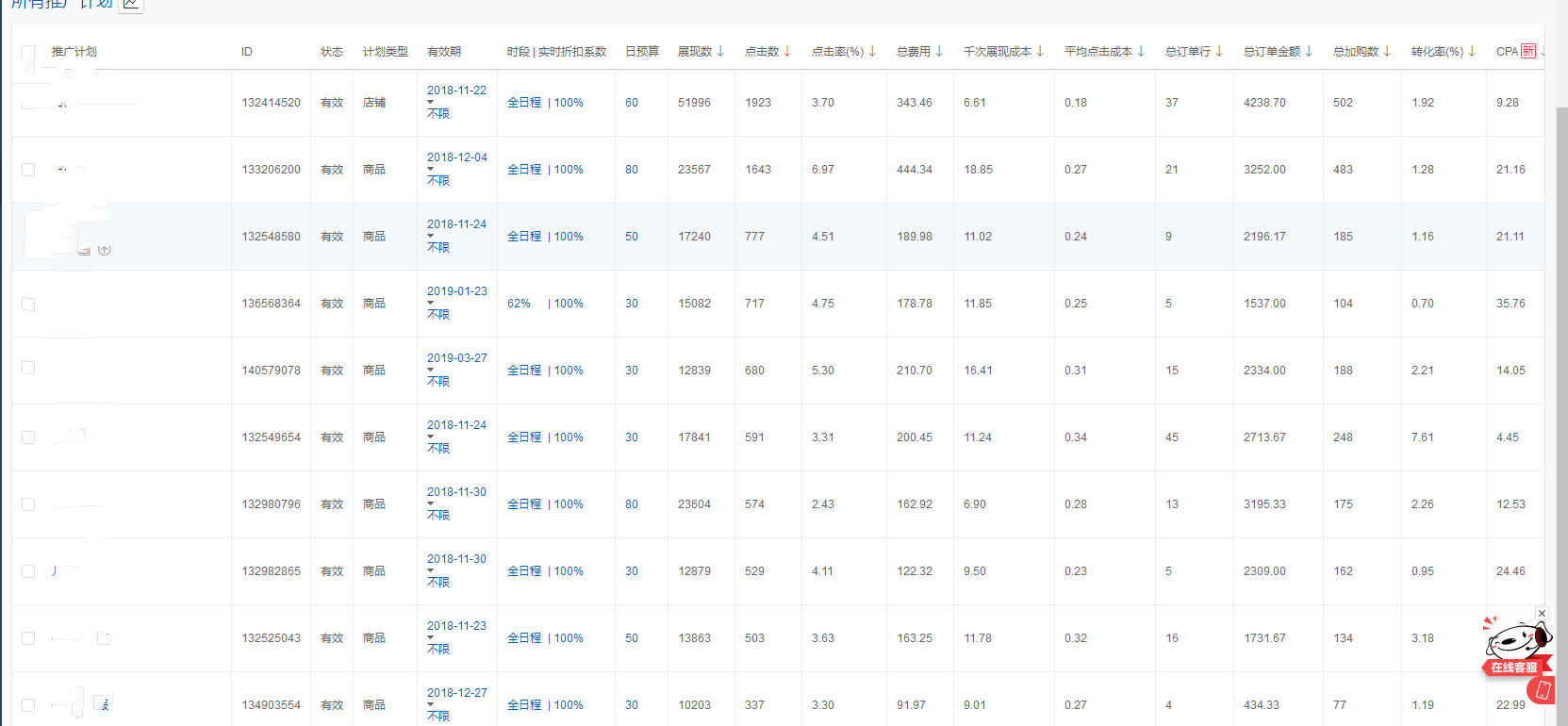Click daily budget 60 for plan 132414520
Screen dimensions: 1568x726
click(x=632, y=103)
